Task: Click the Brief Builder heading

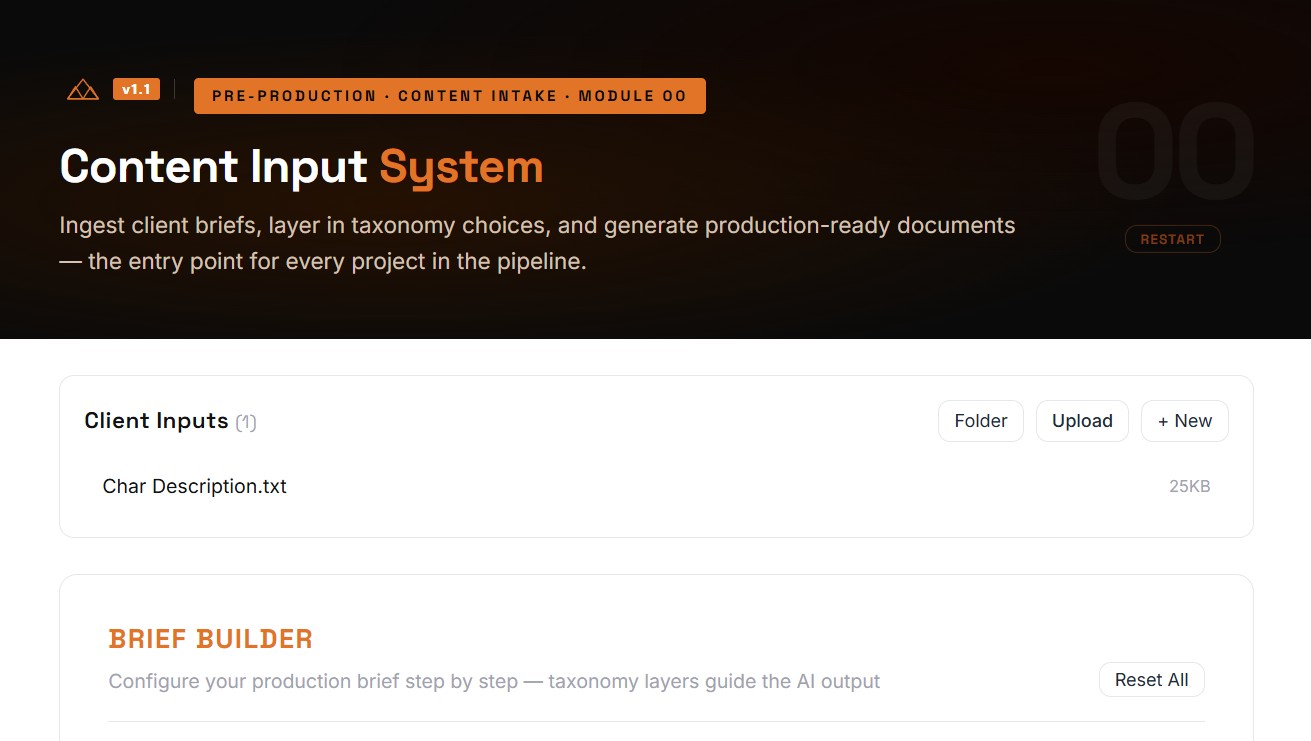Action: (x=211, y=638)
